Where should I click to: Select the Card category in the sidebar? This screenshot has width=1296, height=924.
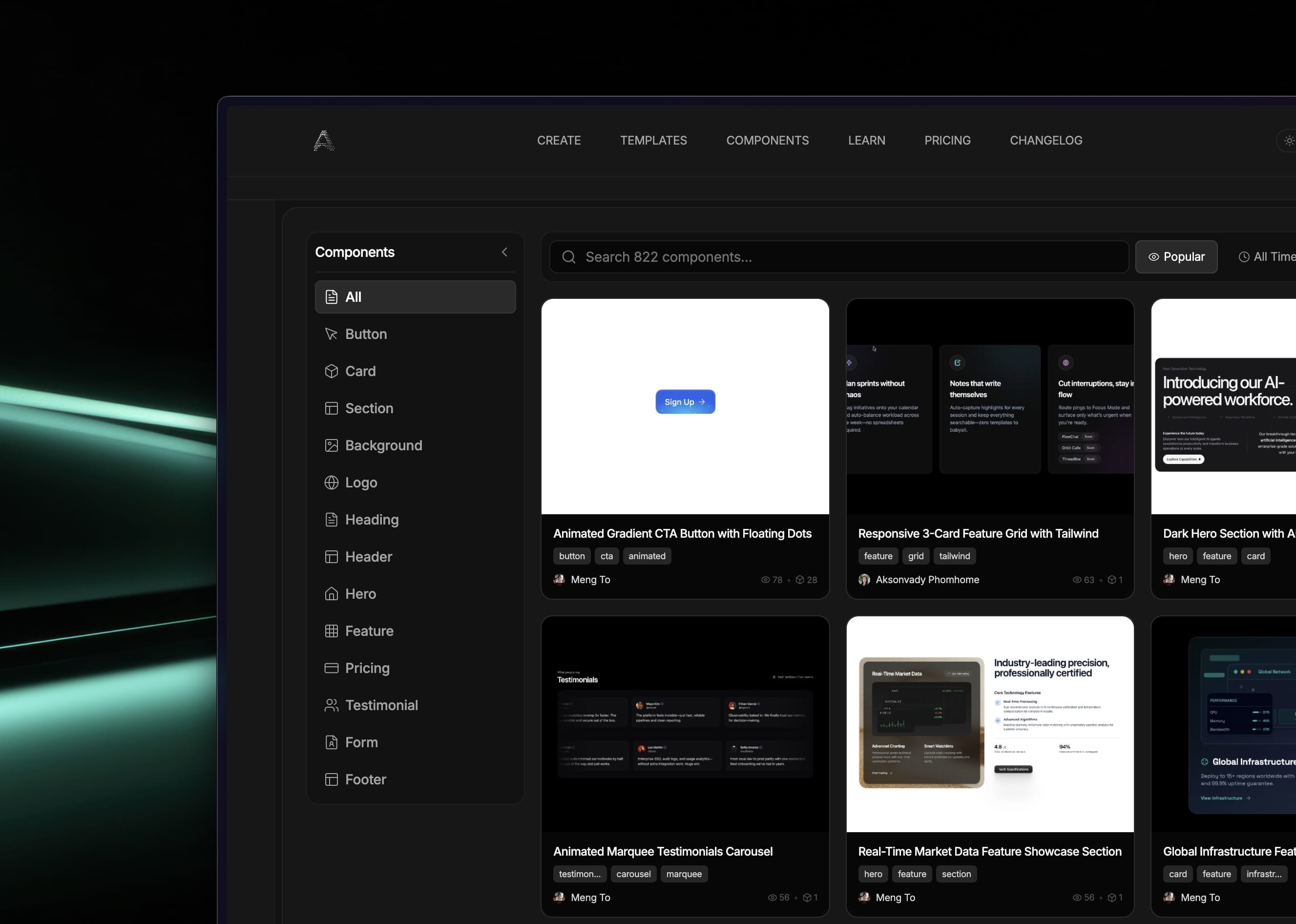[x=361, y=371]
